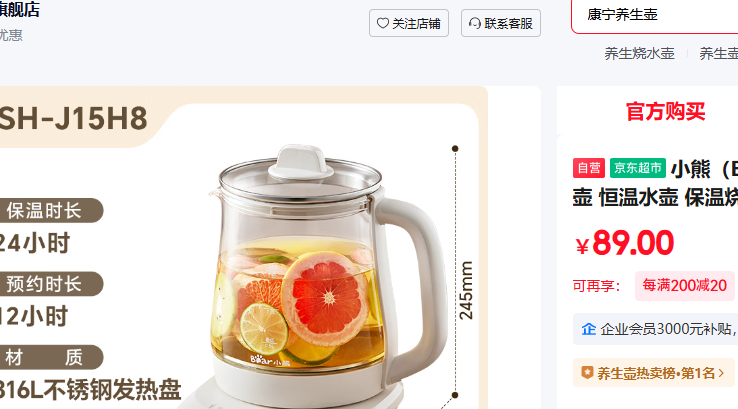Open the 官方购买 tab

(x=665, y=112)
